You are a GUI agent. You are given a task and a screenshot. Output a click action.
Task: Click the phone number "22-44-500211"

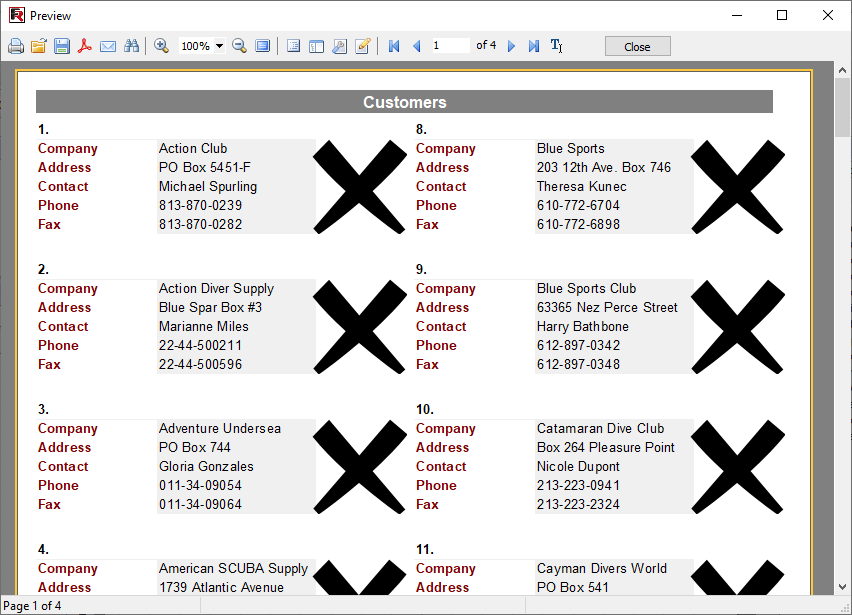(201, 346)
